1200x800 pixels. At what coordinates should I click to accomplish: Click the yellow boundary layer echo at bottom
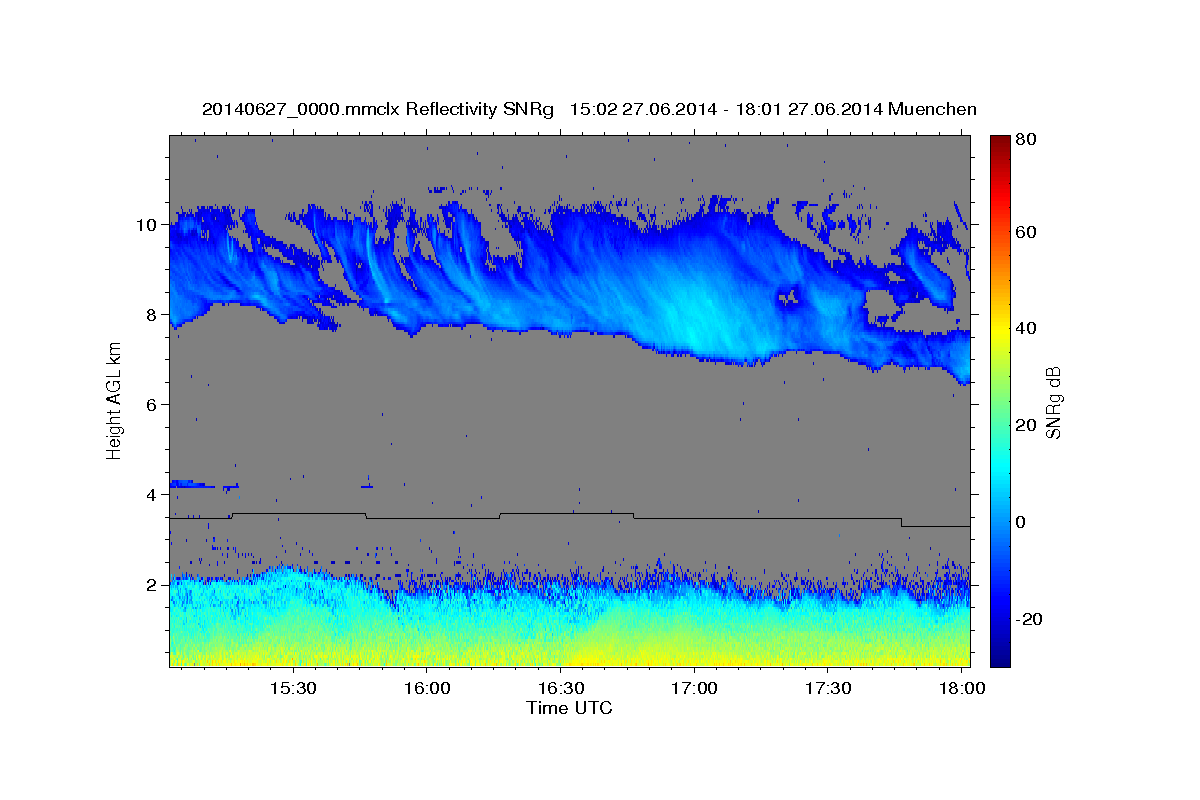(570, 655)
